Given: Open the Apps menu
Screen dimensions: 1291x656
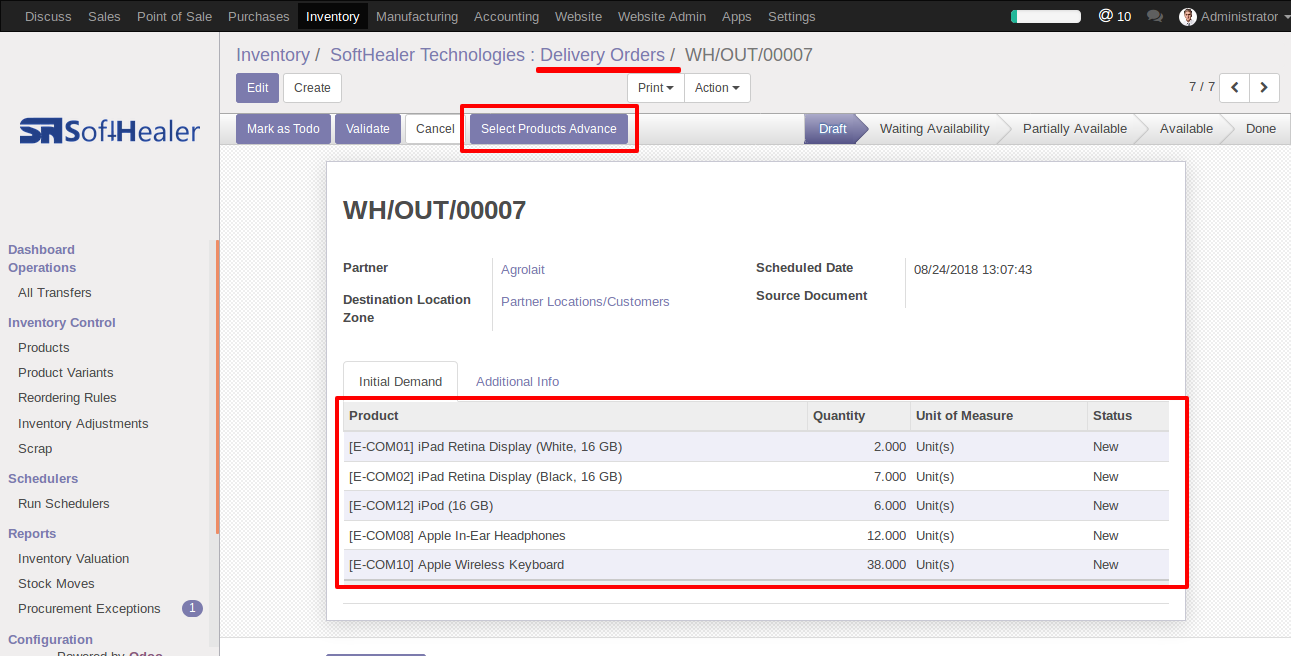Looking at the screenshot, I should [737, 16].
